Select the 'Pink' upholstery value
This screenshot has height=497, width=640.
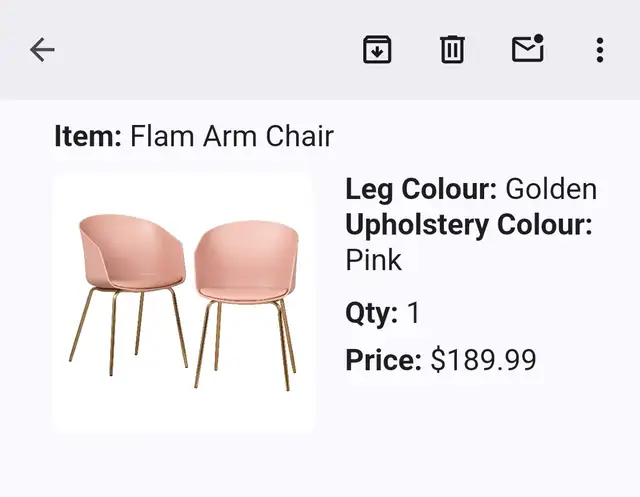pos(373,260)
